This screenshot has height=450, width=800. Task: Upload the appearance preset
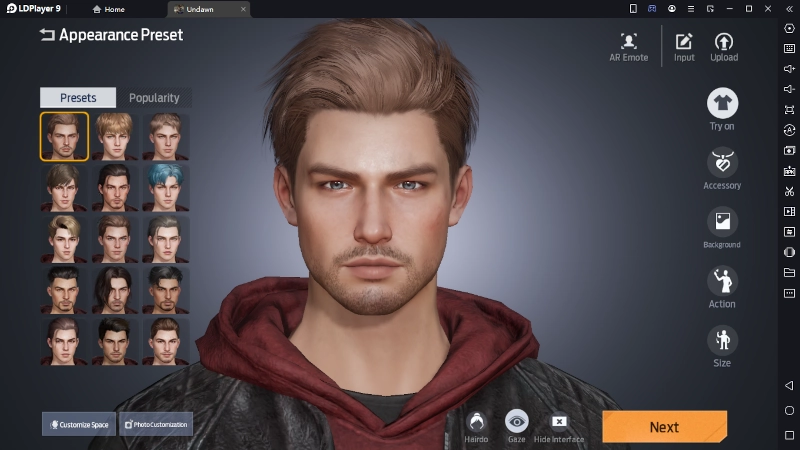point(724,47)
